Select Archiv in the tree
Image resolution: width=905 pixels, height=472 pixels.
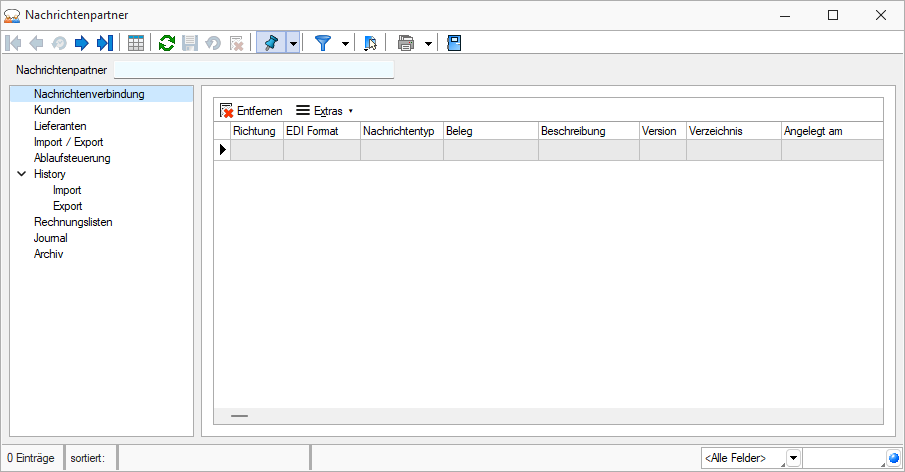click(x=48, y=254)
